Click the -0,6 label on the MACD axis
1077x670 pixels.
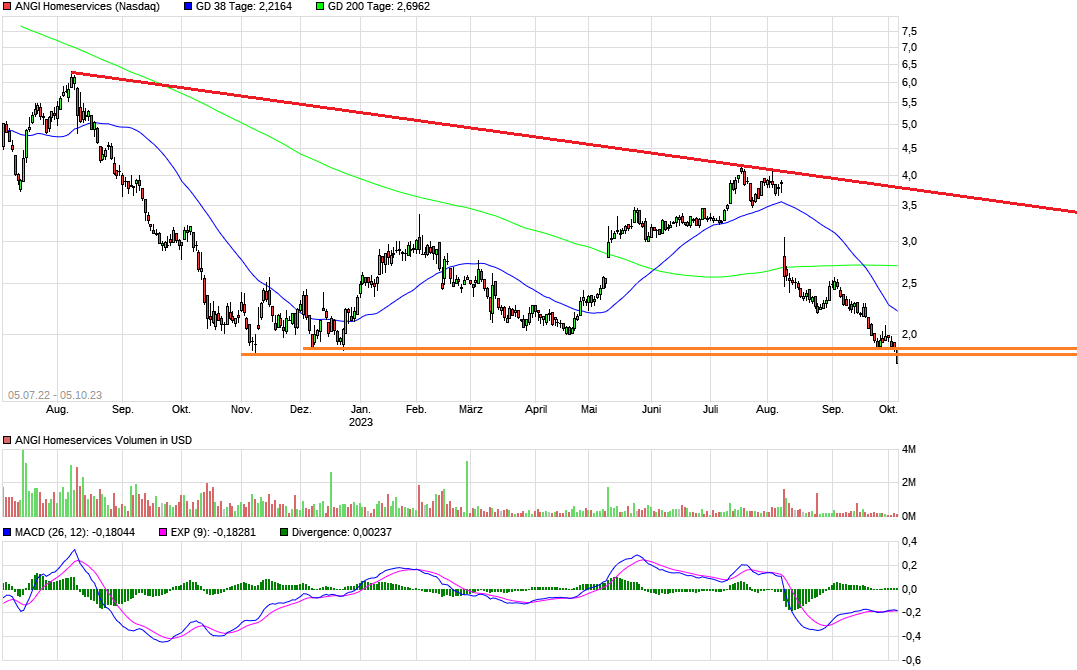tap(911, 660)
